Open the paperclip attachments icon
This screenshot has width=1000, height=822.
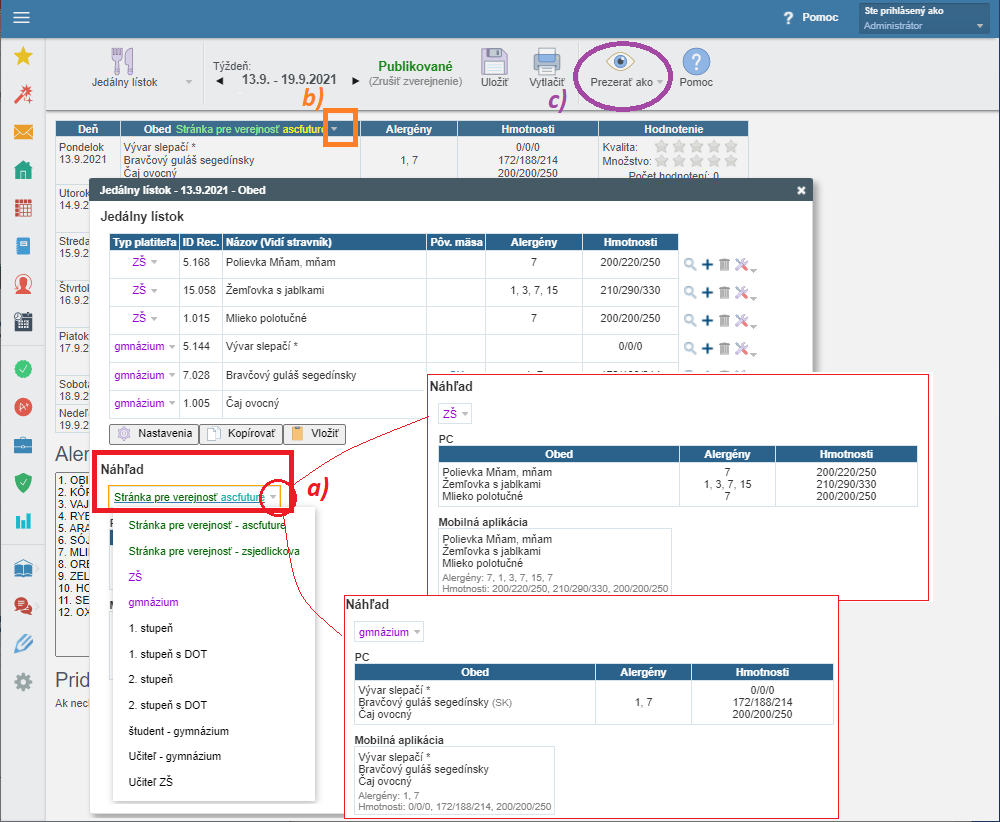(23, 644)
